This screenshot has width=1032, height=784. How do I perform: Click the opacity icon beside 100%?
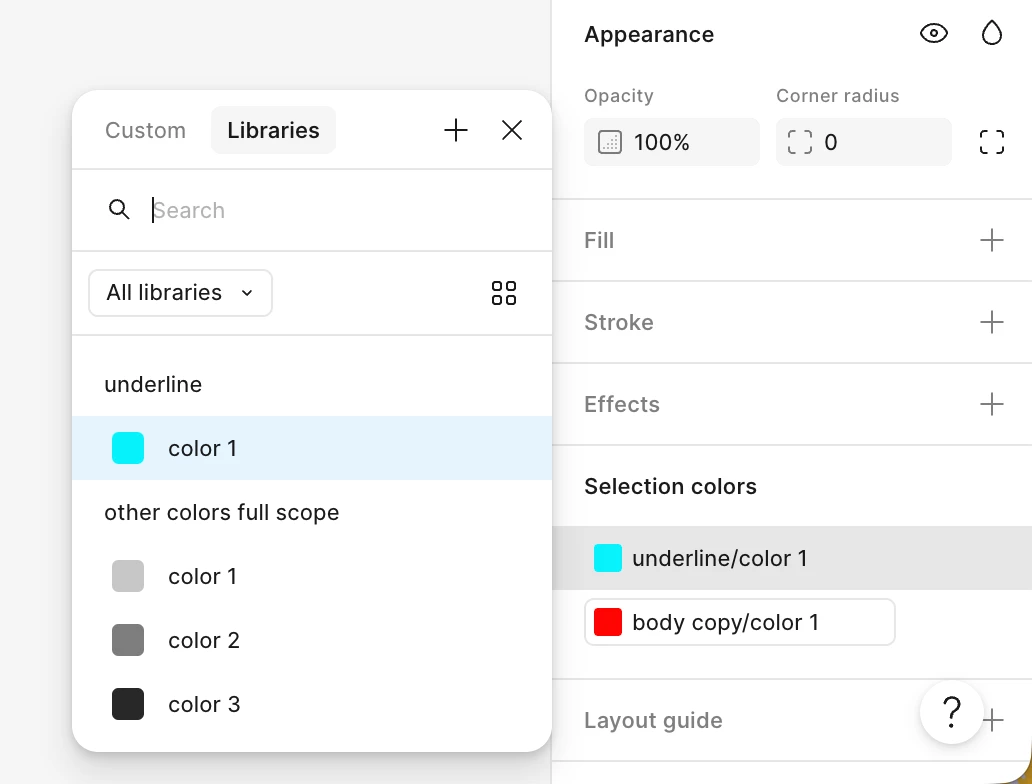[x=609, y=142]
